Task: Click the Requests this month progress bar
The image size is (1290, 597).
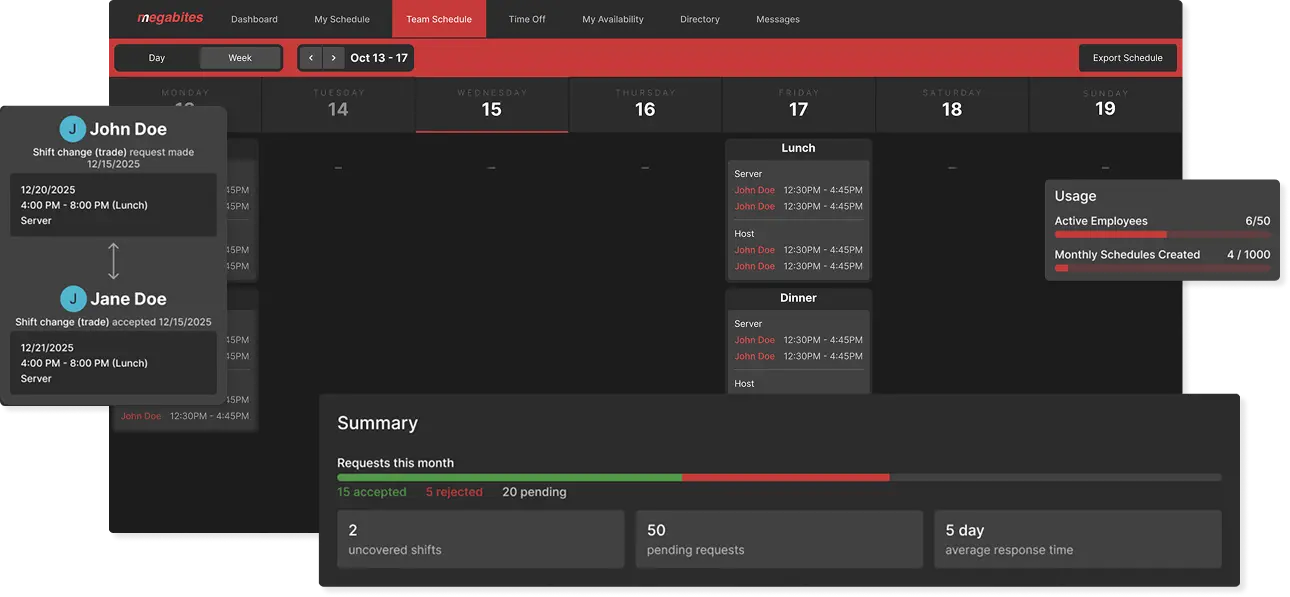Action: [779, 478]
